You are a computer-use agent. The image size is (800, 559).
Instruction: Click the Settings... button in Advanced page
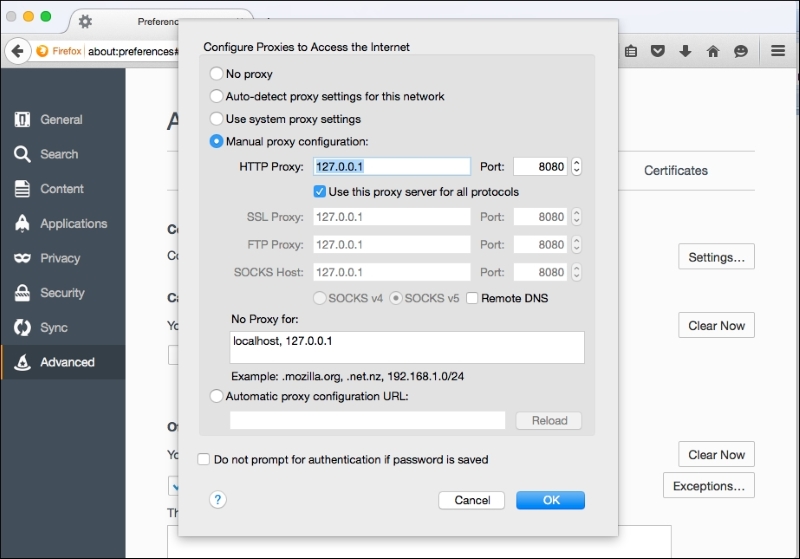point(716,257)
